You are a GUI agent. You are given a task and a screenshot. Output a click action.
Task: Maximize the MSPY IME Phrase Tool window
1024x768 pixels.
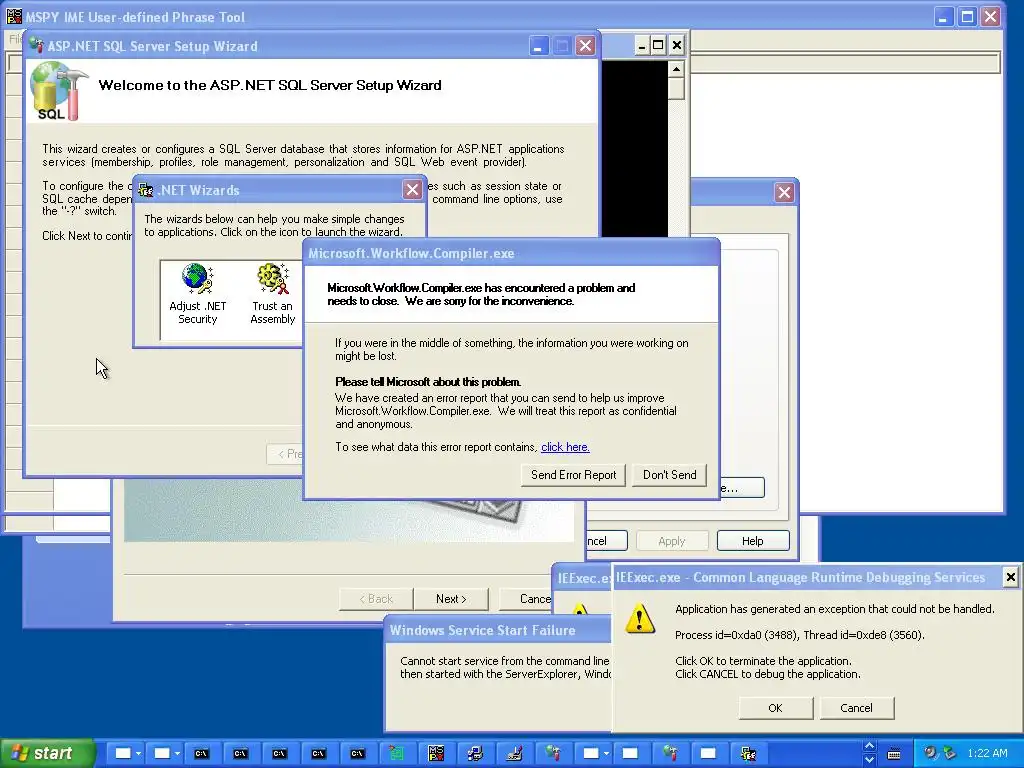[x=967, y=16]
